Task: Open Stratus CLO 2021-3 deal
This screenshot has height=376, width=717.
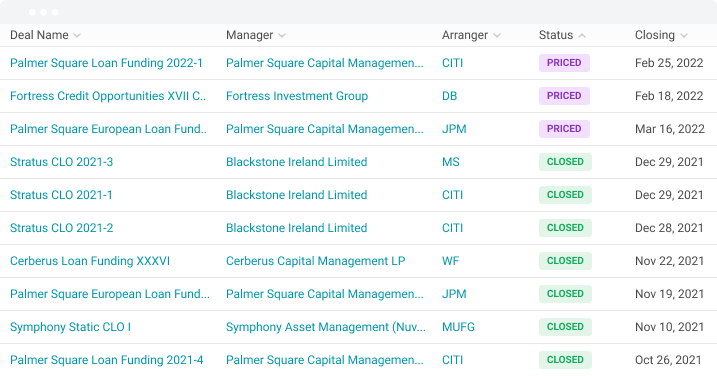Action: tap(61, 162)
